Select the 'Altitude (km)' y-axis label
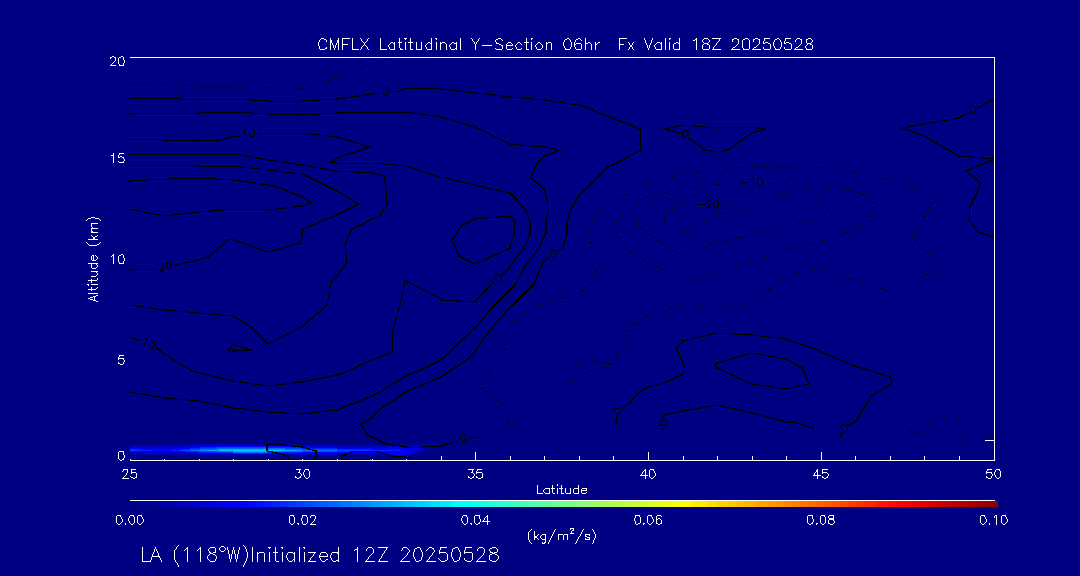This screenshot has width=1080, height=576. tap(93, 258)
